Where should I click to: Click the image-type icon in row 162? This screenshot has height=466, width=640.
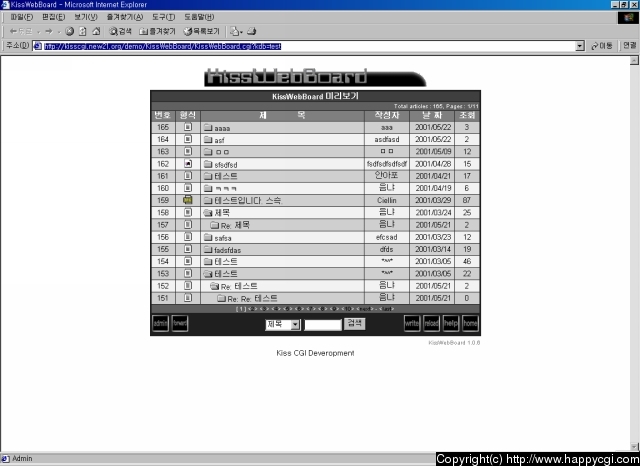tap(188, 164)
